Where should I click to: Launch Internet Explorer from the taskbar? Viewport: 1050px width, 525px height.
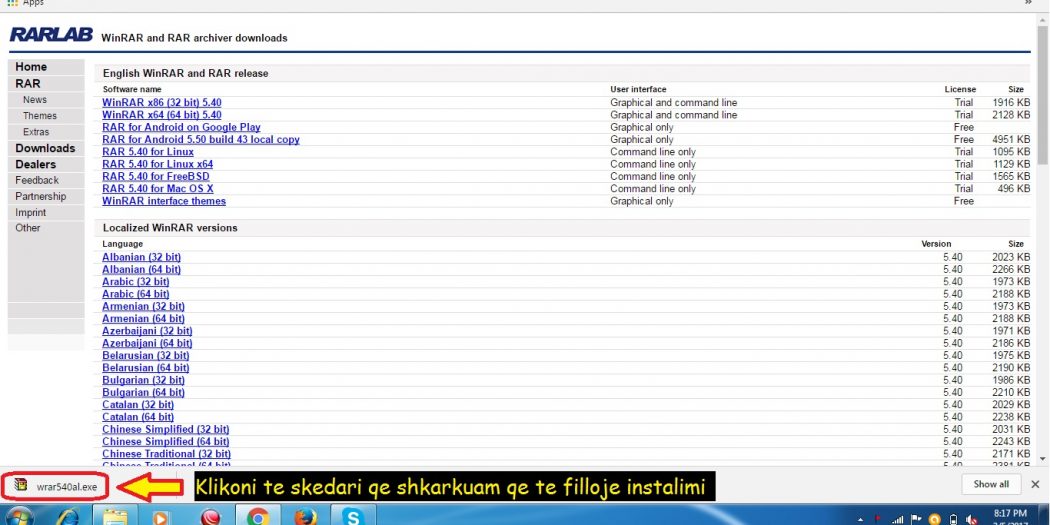click(68, 516)
